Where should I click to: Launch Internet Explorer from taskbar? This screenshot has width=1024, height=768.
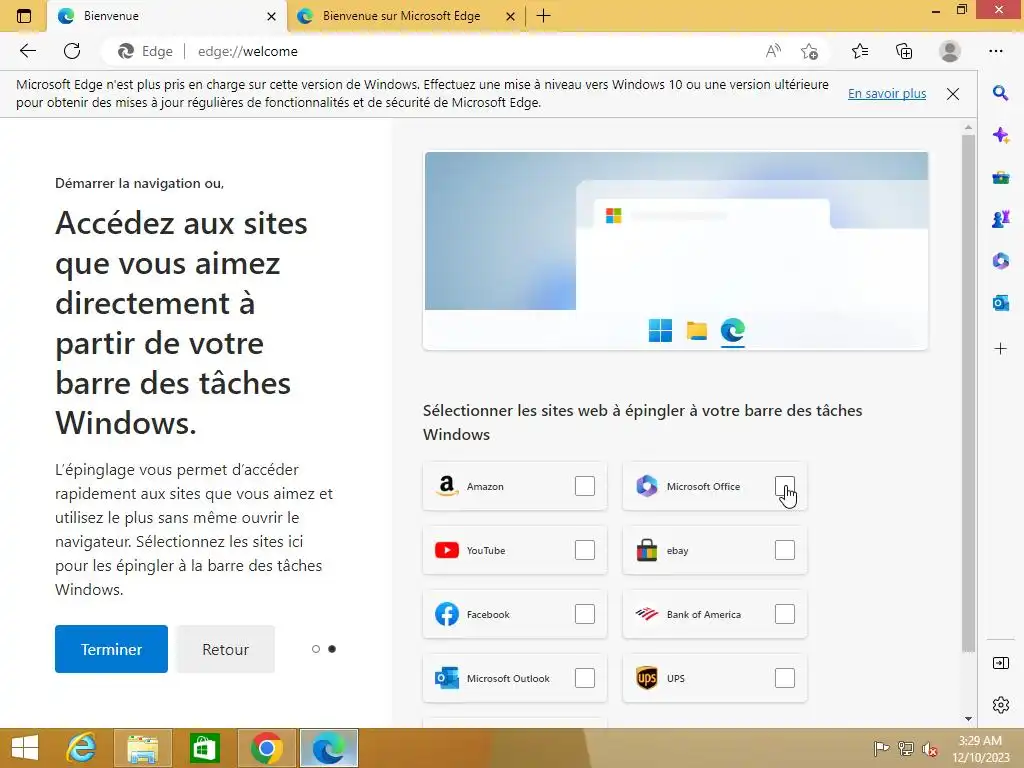(x=81, y=748)
